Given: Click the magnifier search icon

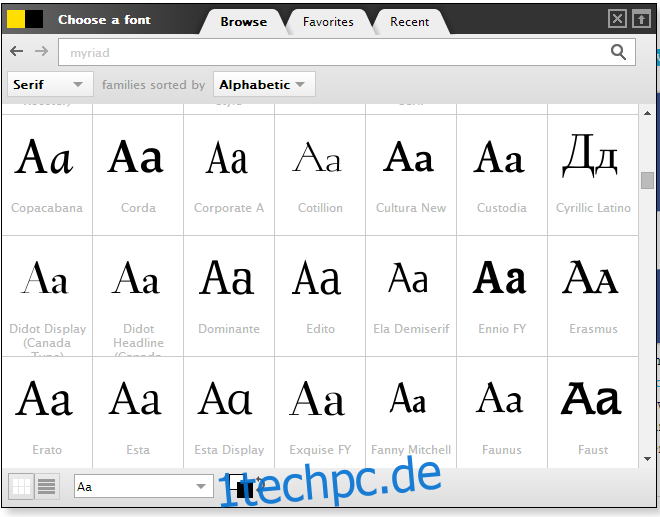Looking at the screenshot, I should pos(618,52).
